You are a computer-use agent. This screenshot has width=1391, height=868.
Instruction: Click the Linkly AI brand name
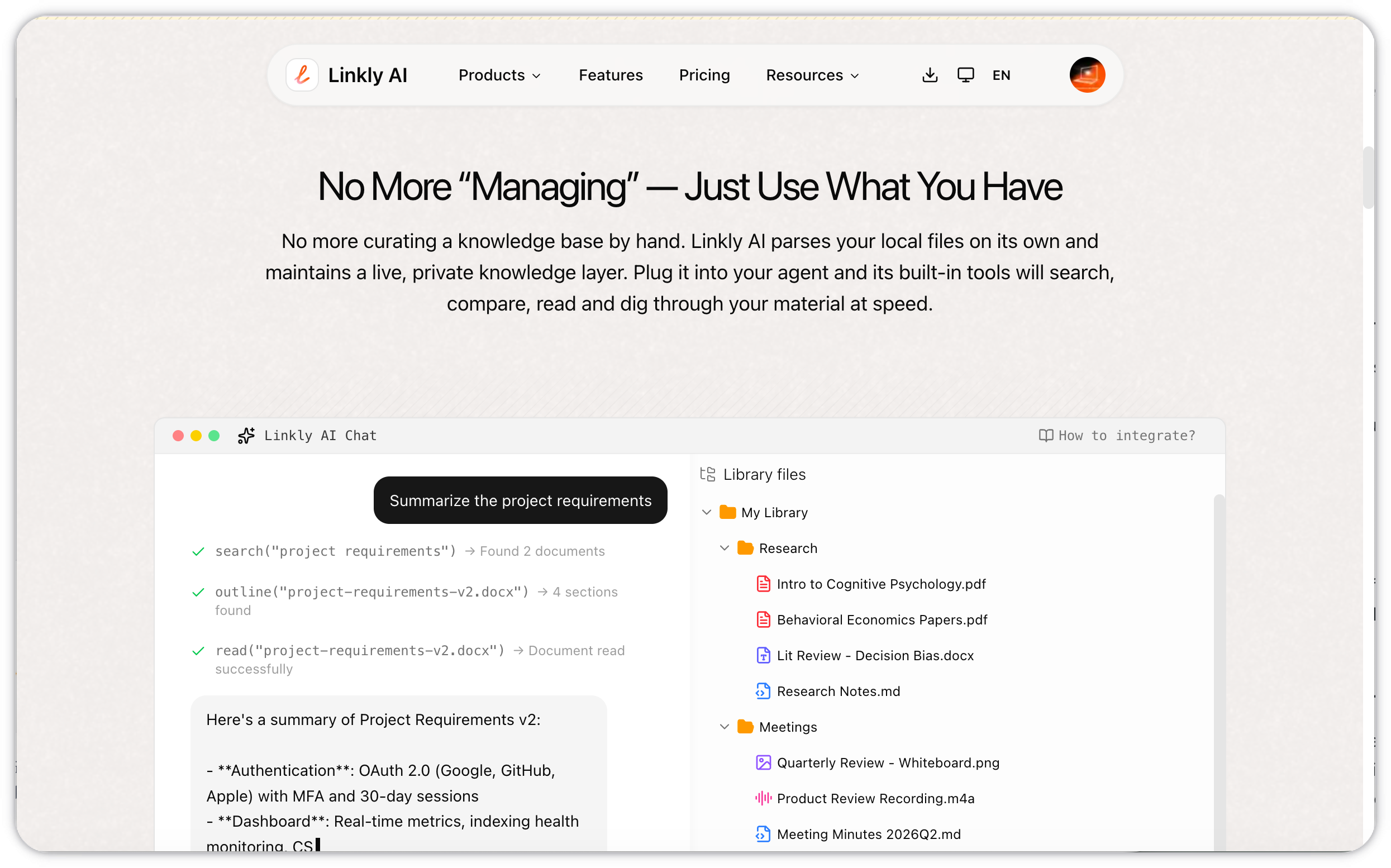tap(368, 75)
